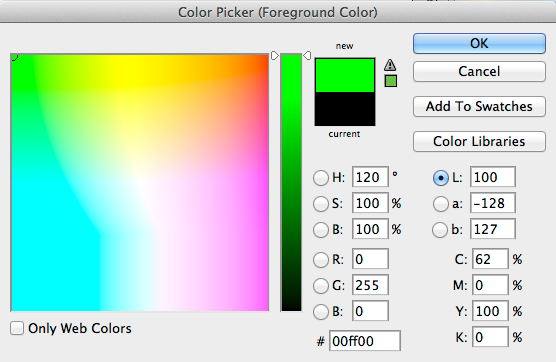This screenshot has width=556, height=362.
Task: Select the Lab a radio button
Action: click(x=441, y=204)
